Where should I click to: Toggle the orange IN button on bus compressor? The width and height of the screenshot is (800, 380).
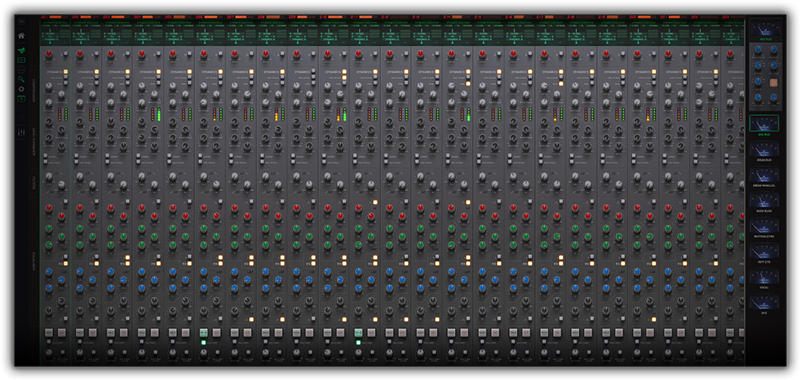[773, 82]
